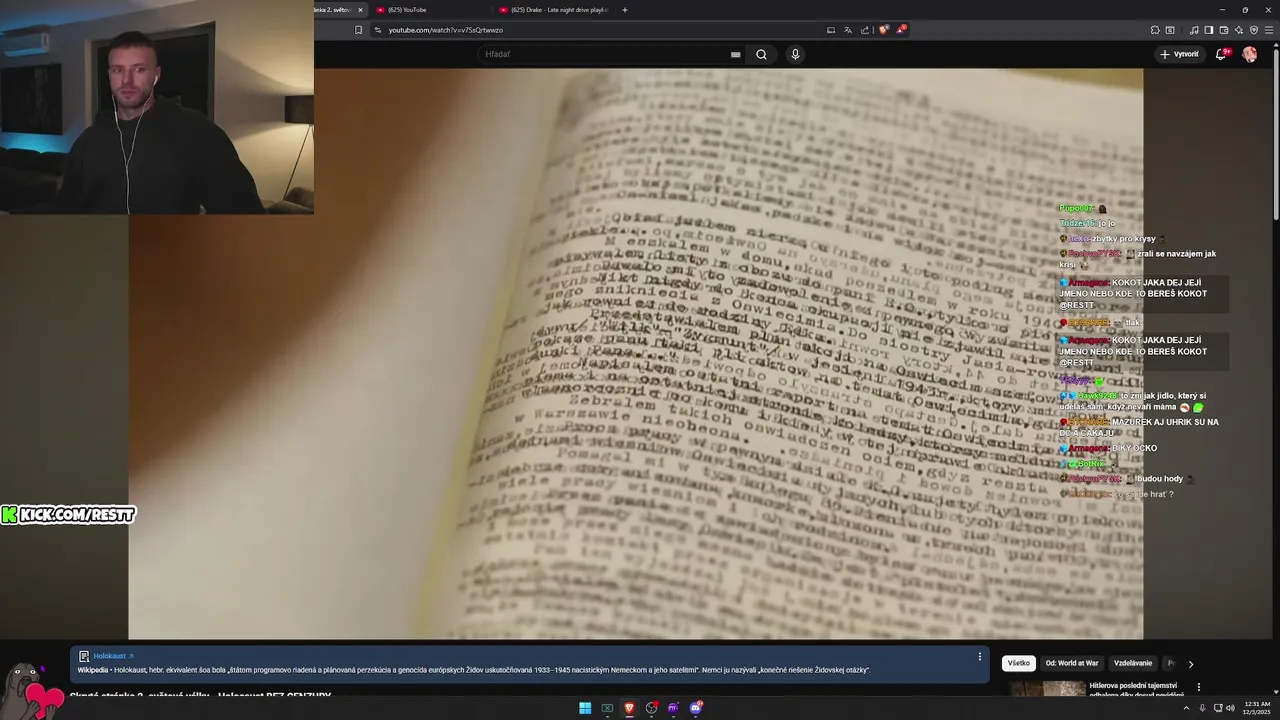Open the Brave browser taskbar icon
This screenshot has width=1280, height=720.
pyautogui.click(x=629, y=708)
